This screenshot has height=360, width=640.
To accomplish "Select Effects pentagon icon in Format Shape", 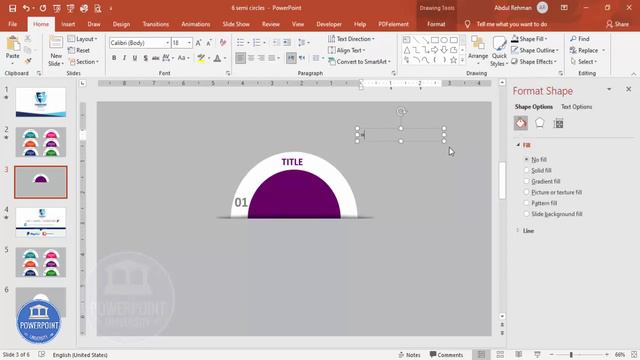I will click(x=540, y=123).
